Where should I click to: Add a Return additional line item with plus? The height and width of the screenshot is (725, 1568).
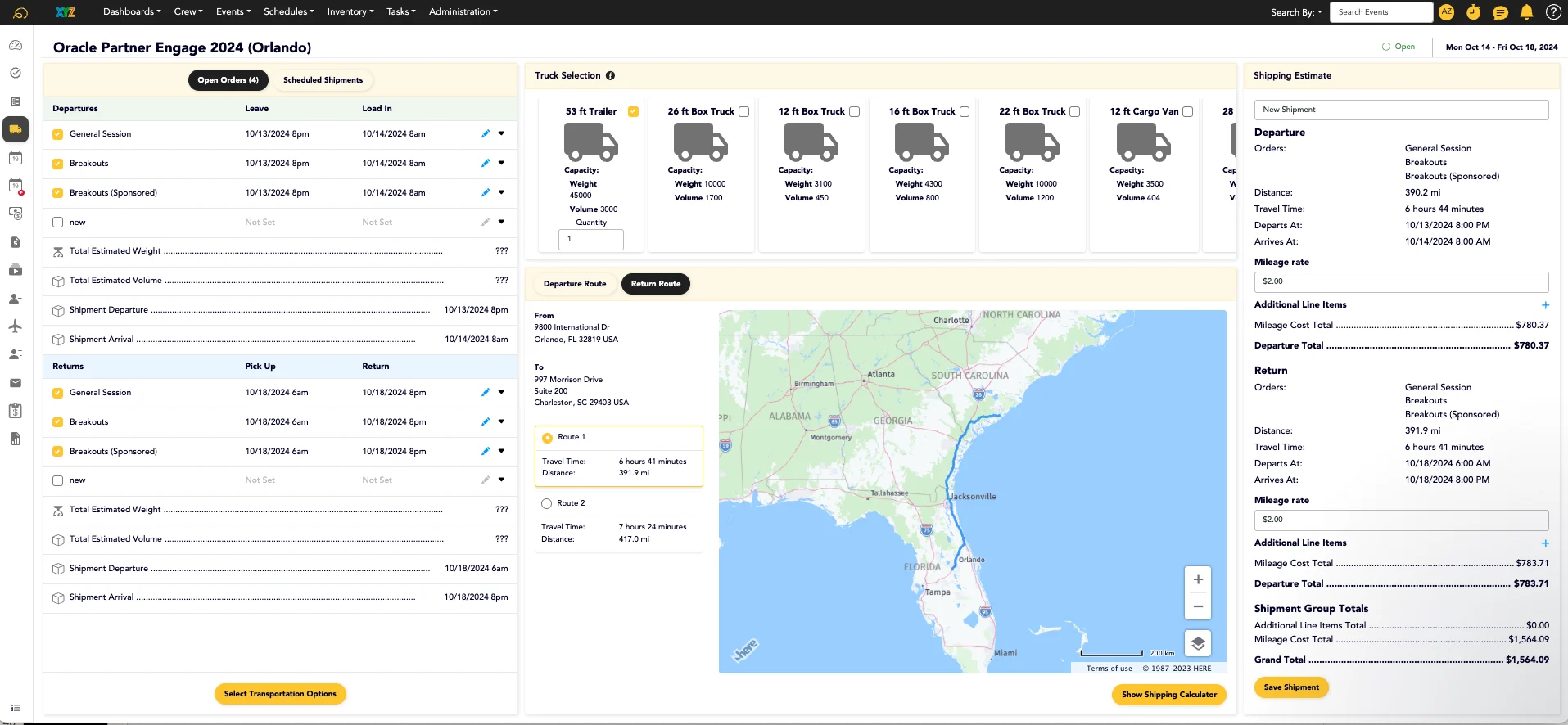[x=1545, y=543]
